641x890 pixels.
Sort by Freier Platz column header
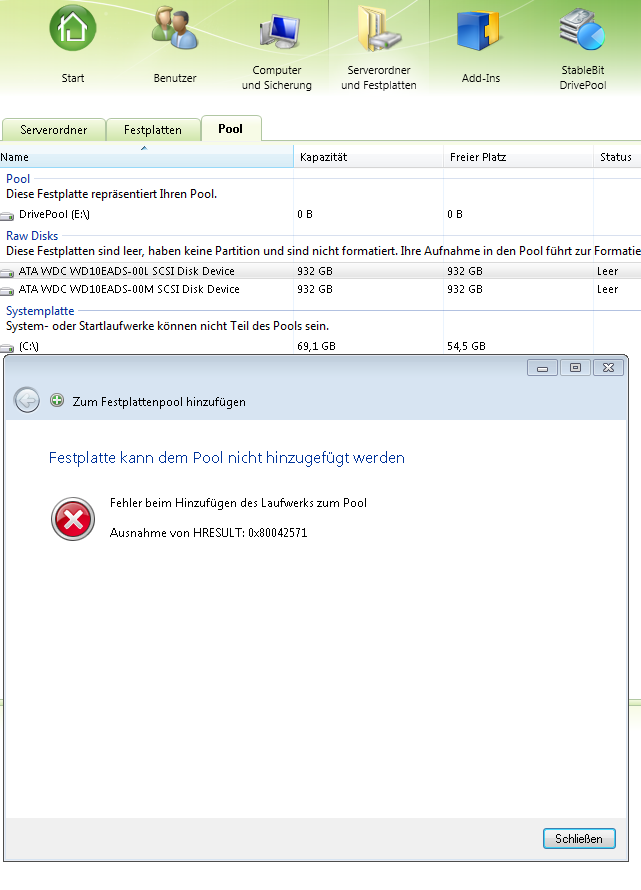pos(476,157)
